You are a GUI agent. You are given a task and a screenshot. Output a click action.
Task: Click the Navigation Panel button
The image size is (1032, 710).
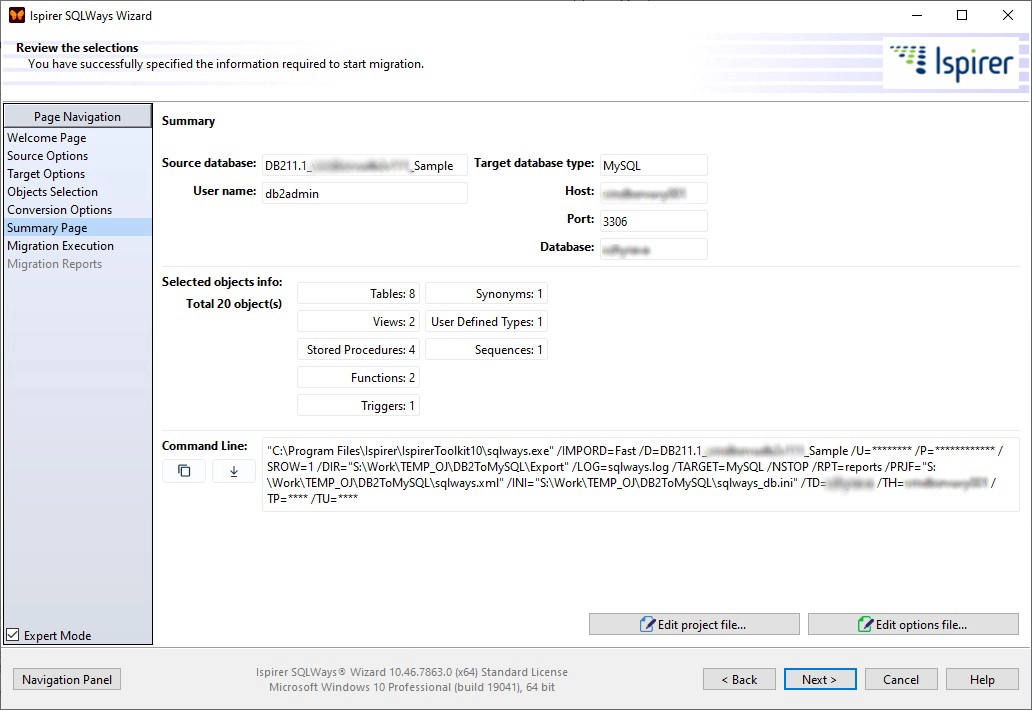pyautogui.click(x=66, y=679)
